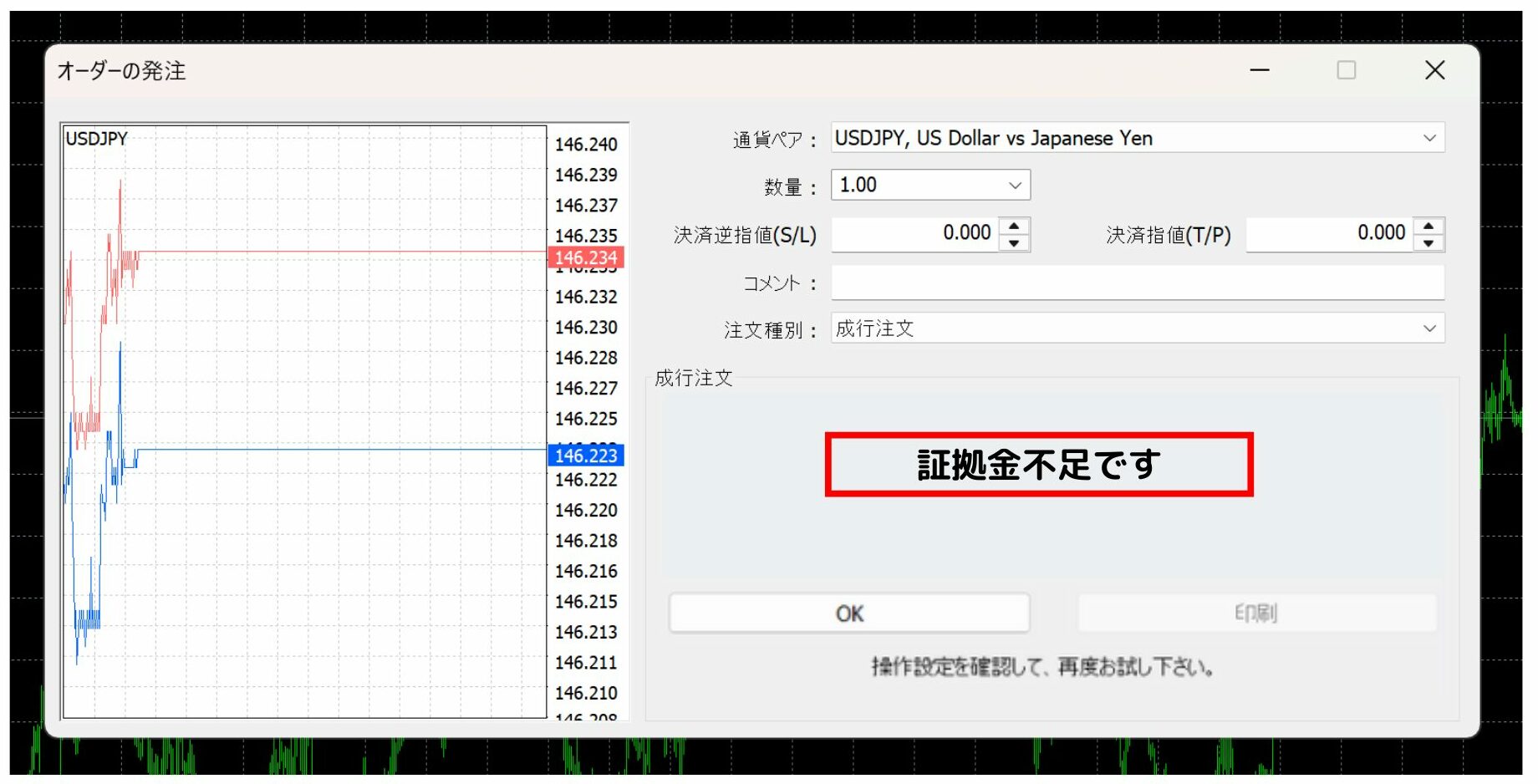
Task: Open the 通貨ペア currency pair dropdown
Action: tap(1429, 138)
